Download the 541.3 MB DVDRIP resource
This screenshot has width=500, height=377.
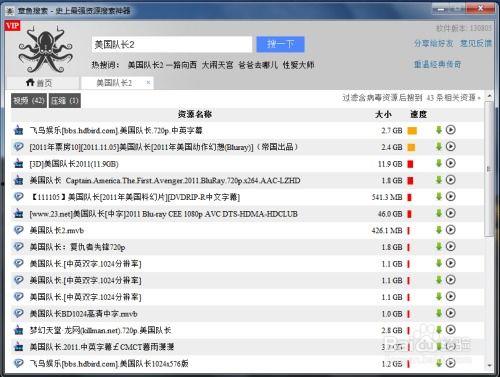coord(439,197)
